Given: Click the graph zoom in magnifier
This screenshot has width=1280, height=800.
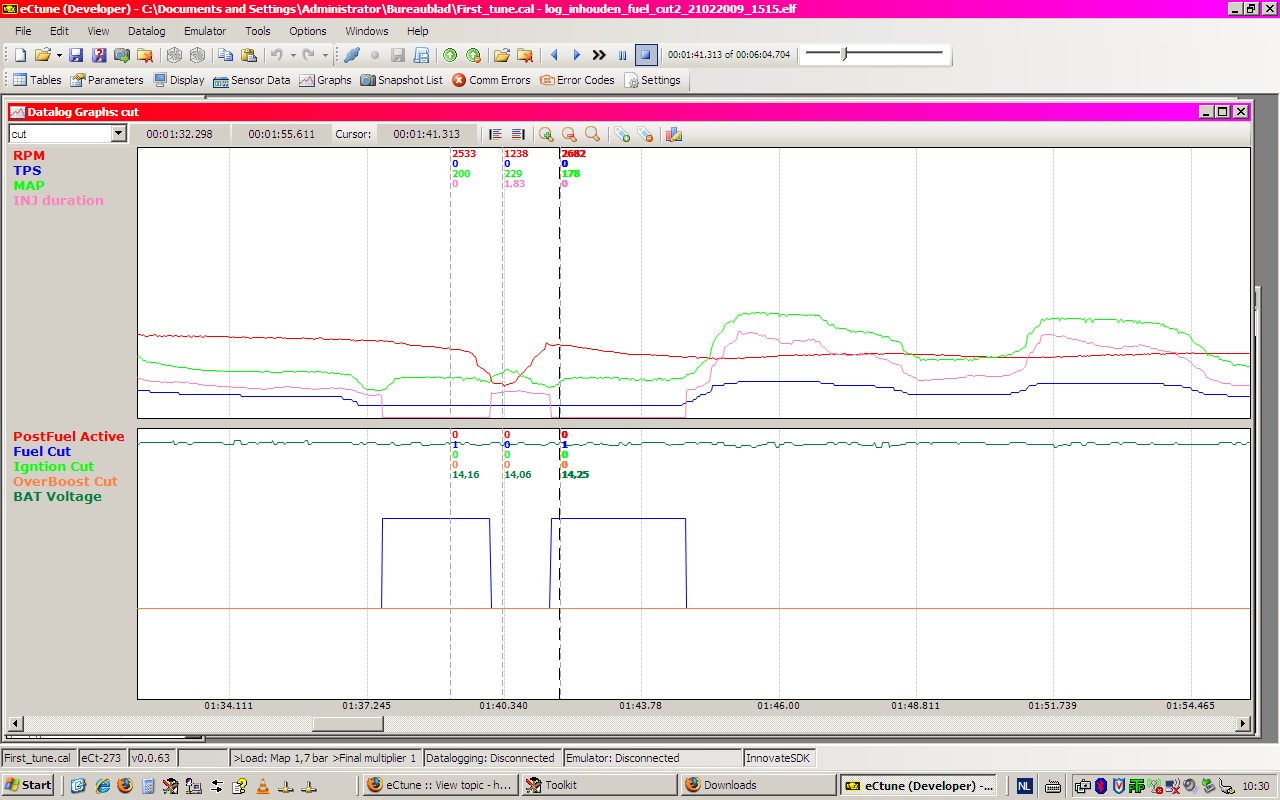Looking at the screenshot, I should pos(546,134).
